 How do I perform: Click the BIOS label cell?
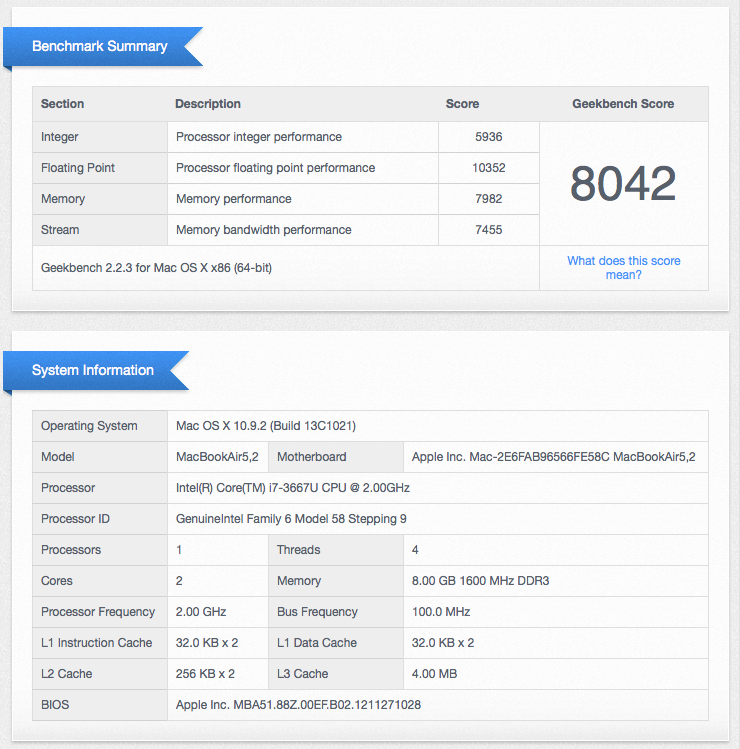pos(100,706)
